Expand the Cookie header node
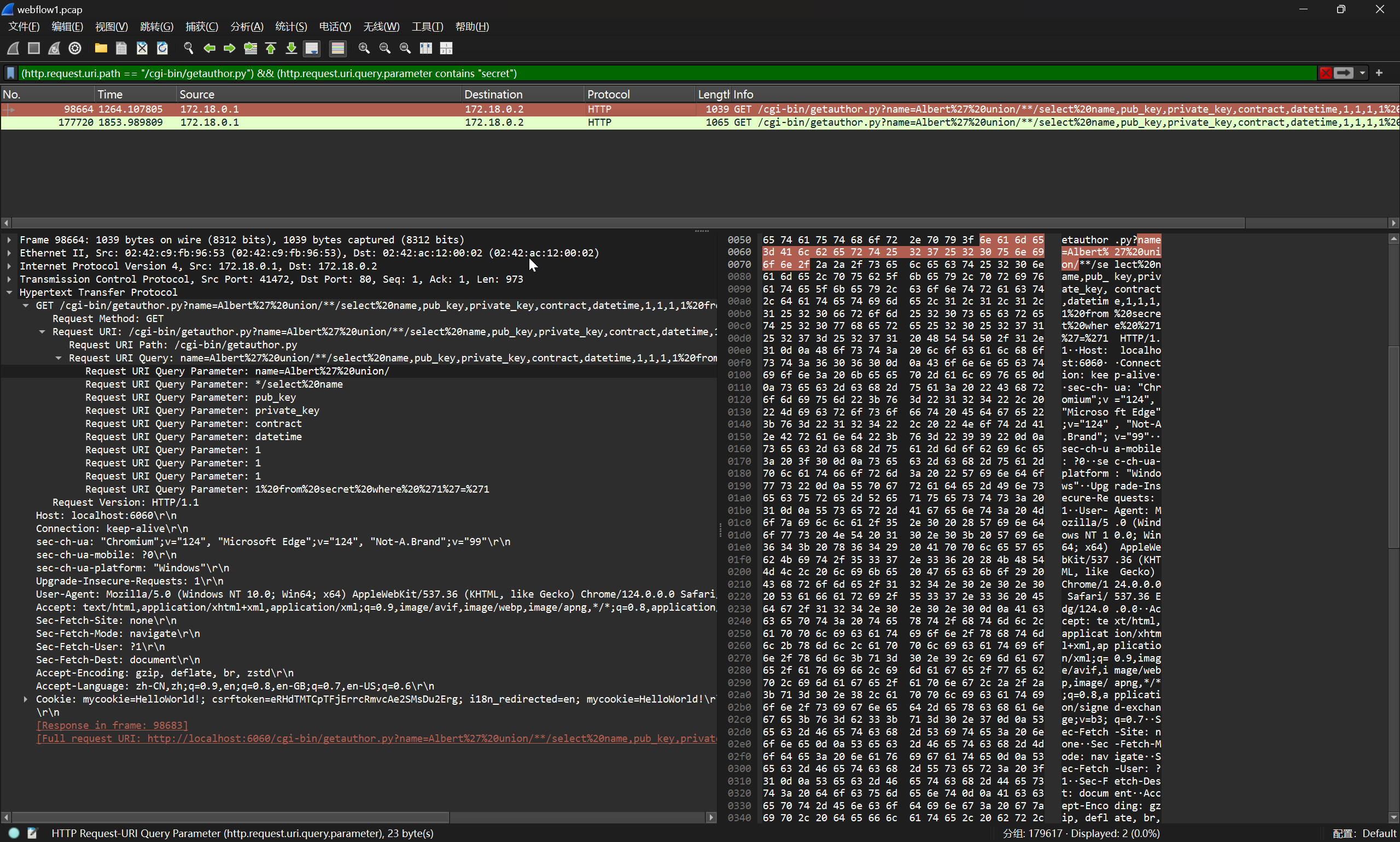Screen dimensions: 1400x842 coord(26,699)
